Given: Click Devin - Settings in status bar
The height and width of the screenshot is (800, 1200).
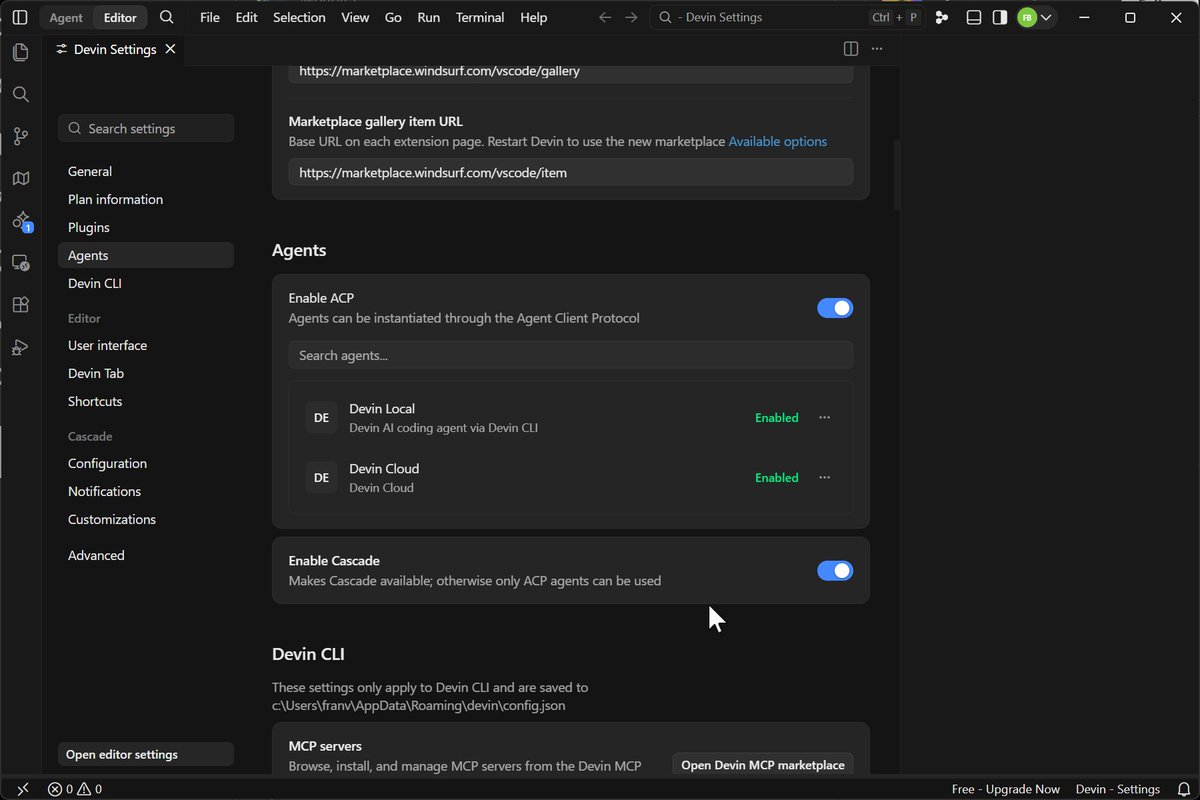Looking at the screenshot, I should point(1118,789).
